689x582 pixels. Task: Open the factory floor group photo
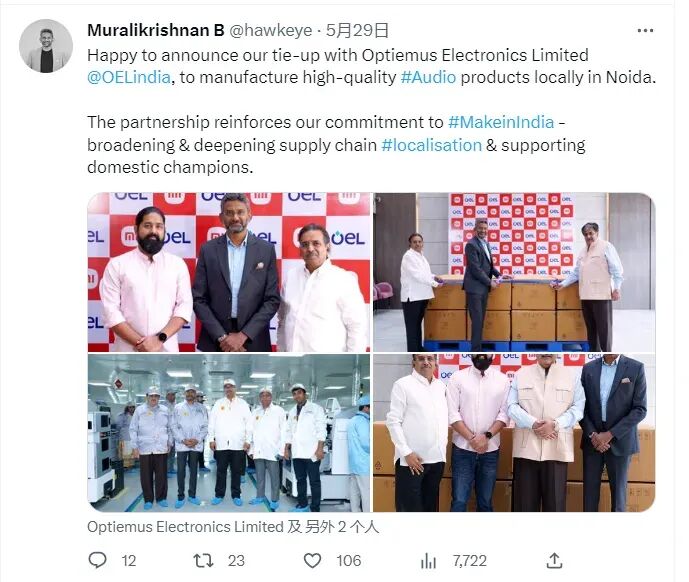click(x=228, y=433)
